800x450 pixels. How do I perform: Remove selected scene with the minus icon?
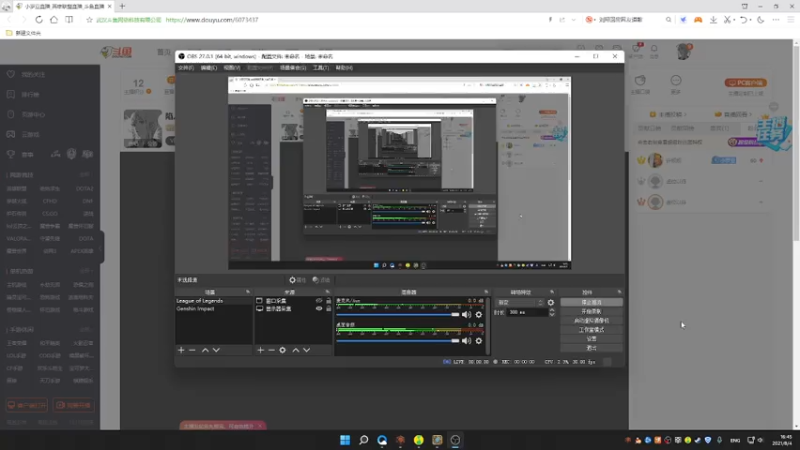click(192, 350)
